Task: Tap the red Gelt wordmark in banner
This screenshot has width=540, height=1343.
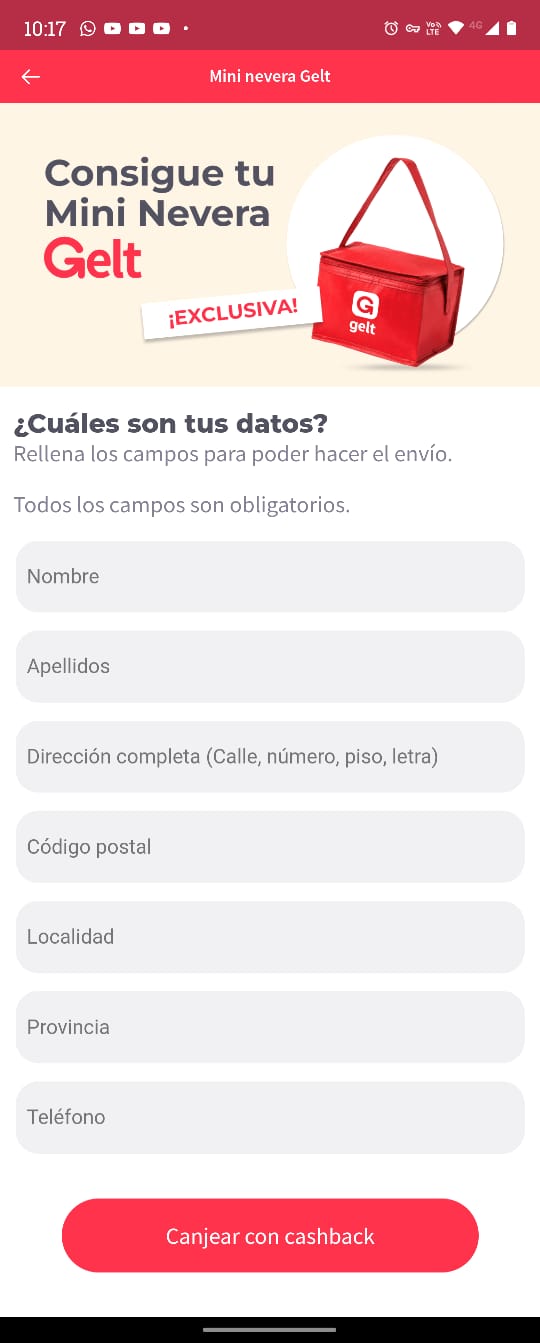Action: (x=93, y=259)
